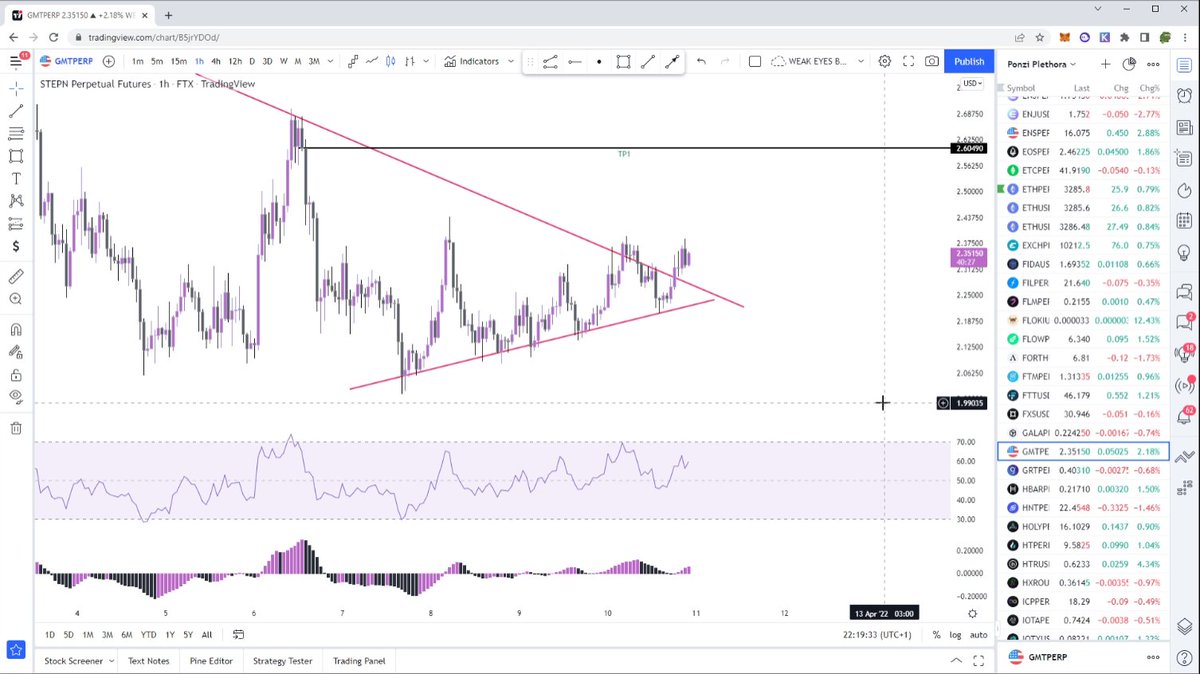The image size is (1200, 674).
Task: Open object tree layers icon in right sidebar
Action: (x=1185, y=626)
